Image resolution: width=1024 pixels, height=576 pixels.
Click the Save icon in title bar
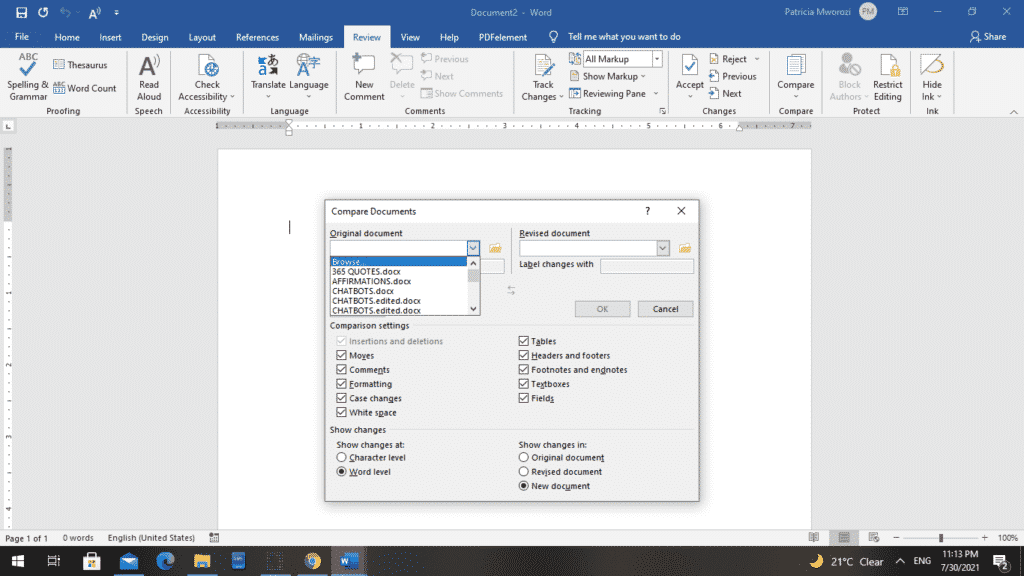pyautogui.click(x=22, y=12)
